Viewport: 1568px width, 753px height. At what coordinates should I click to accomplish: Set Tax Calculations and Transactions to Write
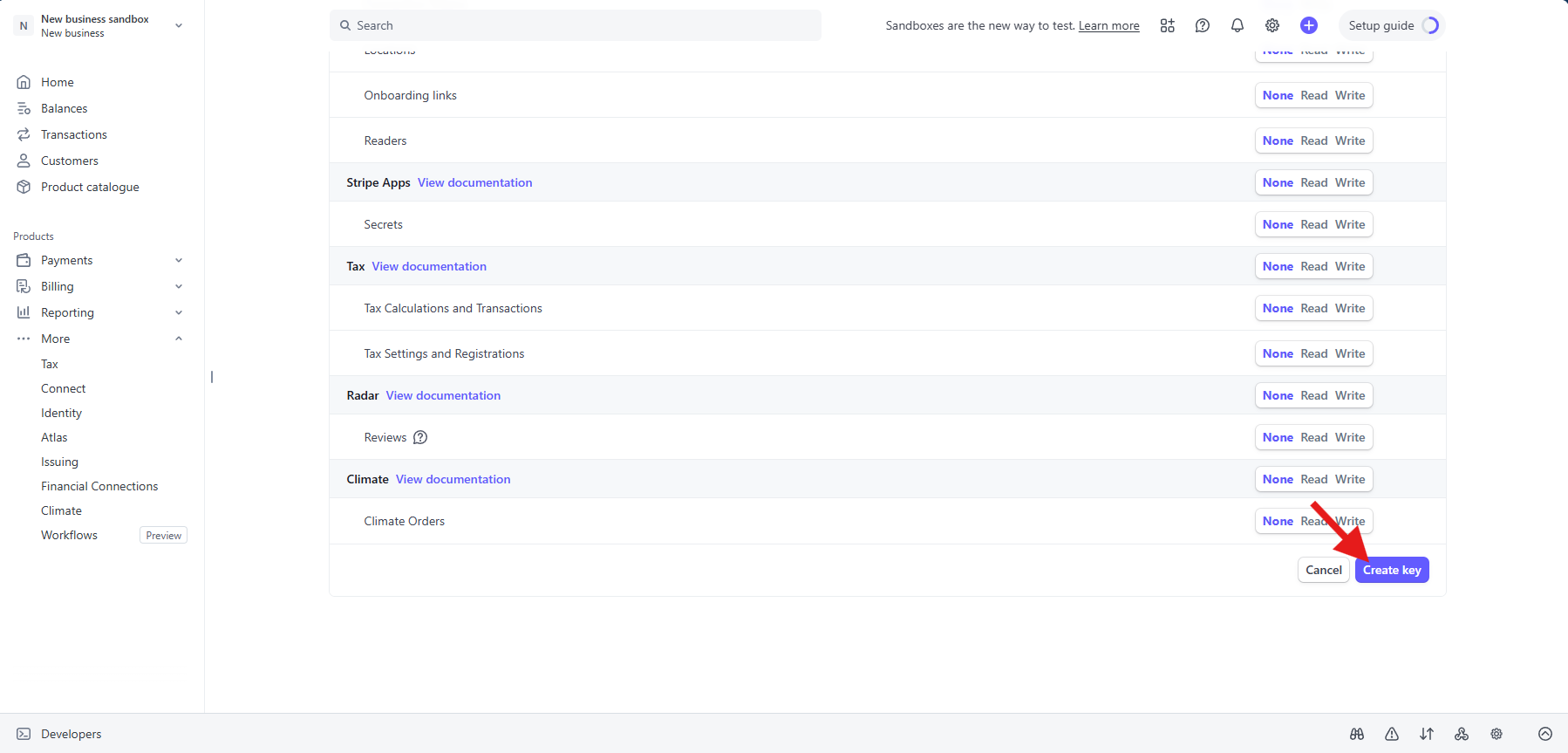pos(1350,308)
